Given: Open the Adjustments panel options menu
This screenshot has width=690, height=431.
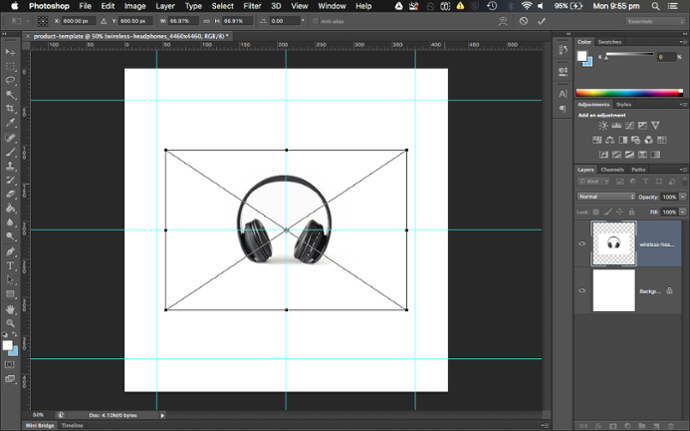Looking at the screenshot, I should (683, 104).
